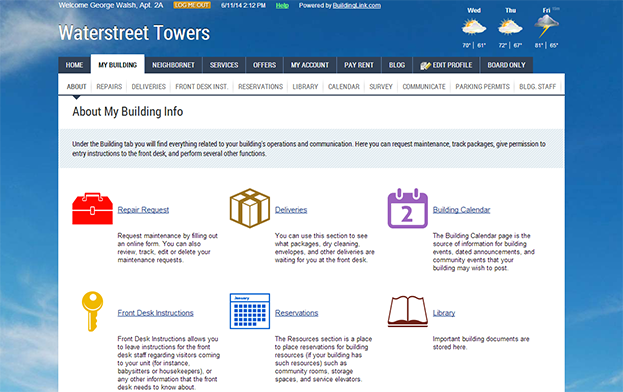Select the Communicate submenu item

click(424, 87)
